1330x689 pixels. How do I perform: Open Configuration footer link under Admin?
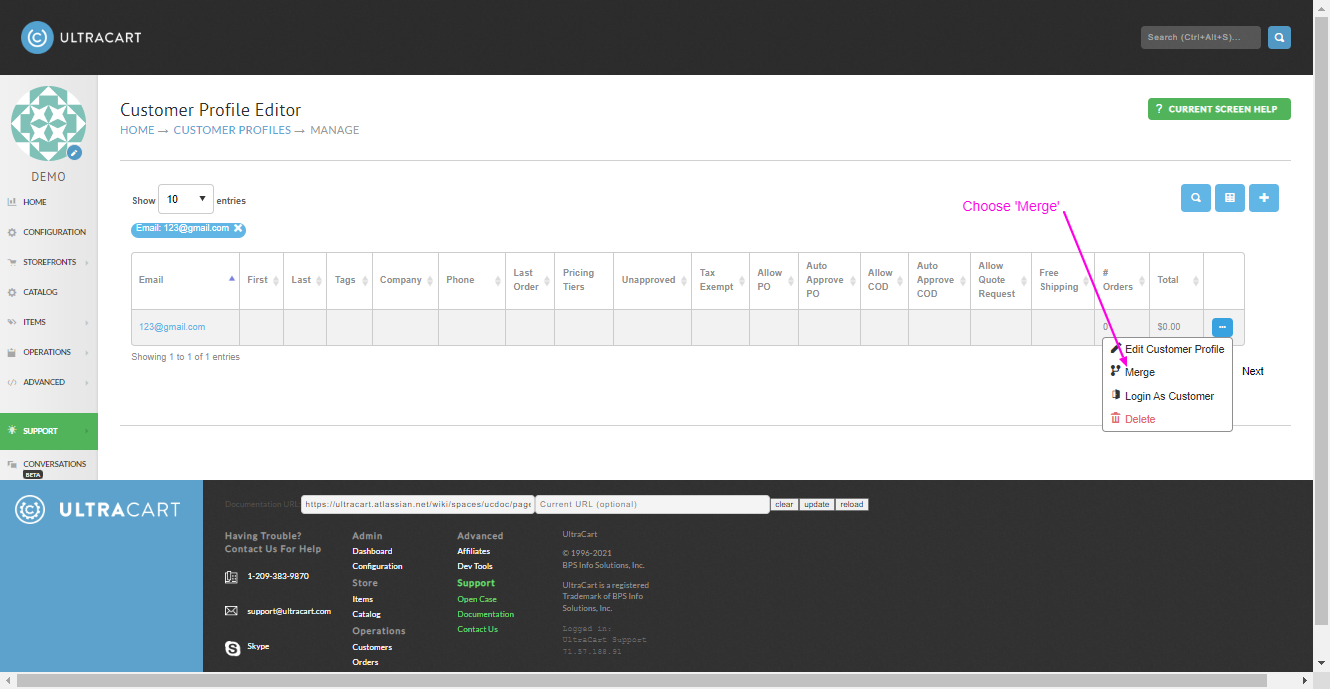[377, 566]
